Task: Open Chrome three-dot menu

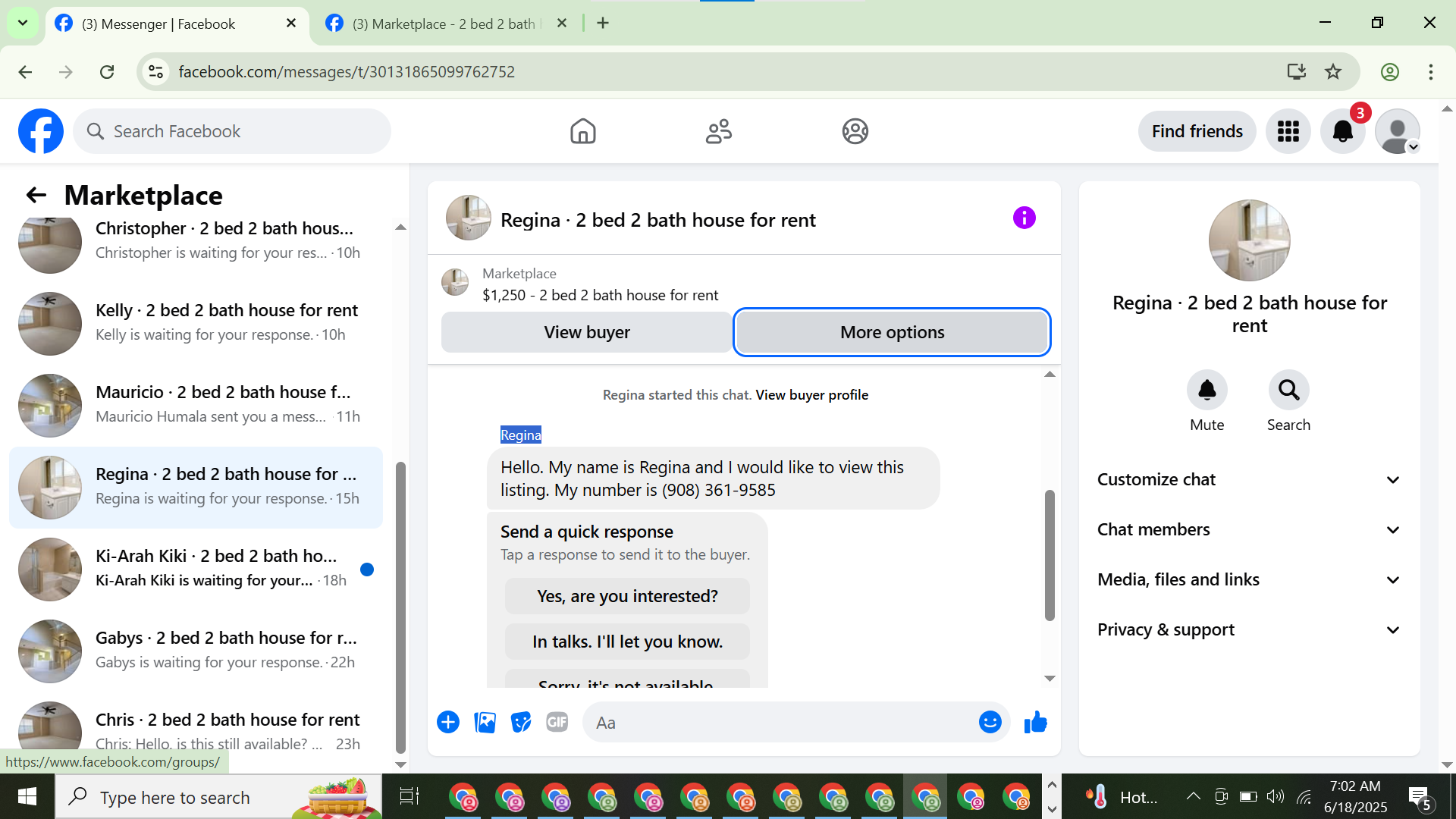Action: click(1430, 72)
